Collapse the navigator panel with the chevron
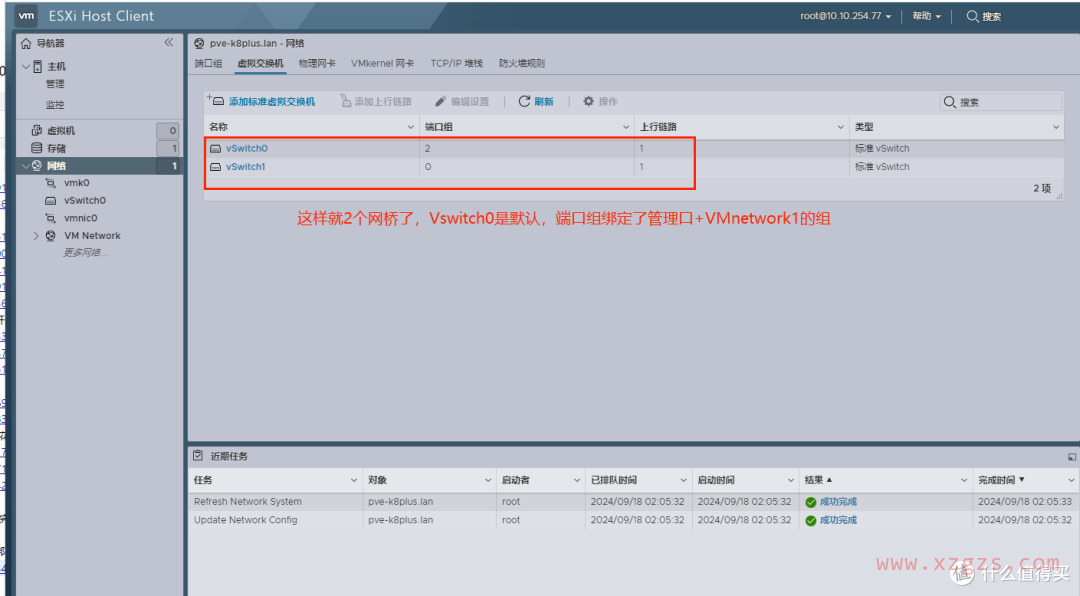The height and width of the screenshot is (596, 1080). (x=169, y=42)
